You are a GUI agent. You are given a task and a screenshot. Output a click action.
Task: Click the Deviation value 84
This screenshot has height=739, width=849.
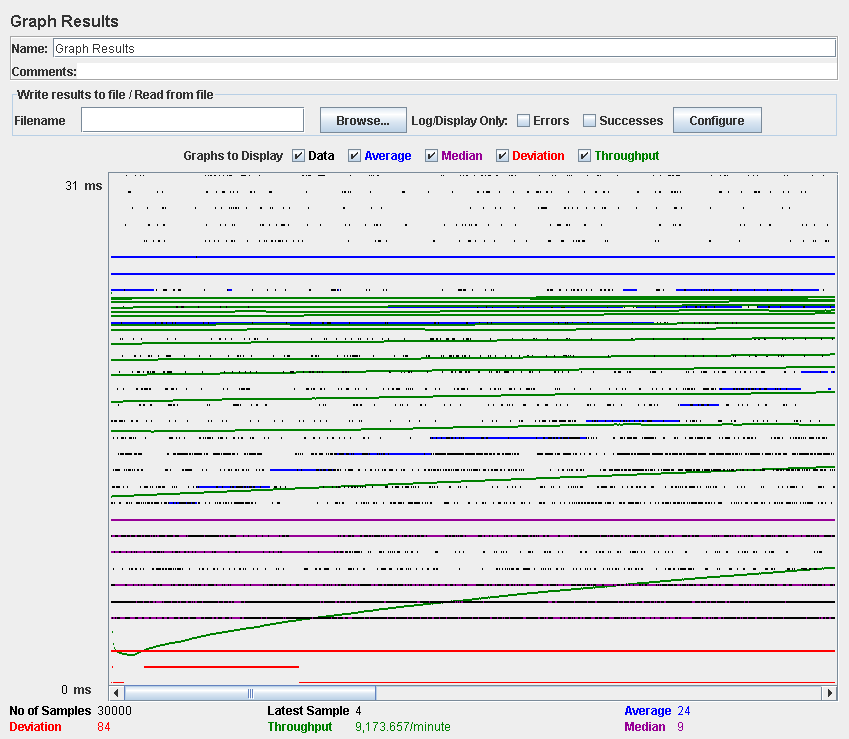(104, 727)
